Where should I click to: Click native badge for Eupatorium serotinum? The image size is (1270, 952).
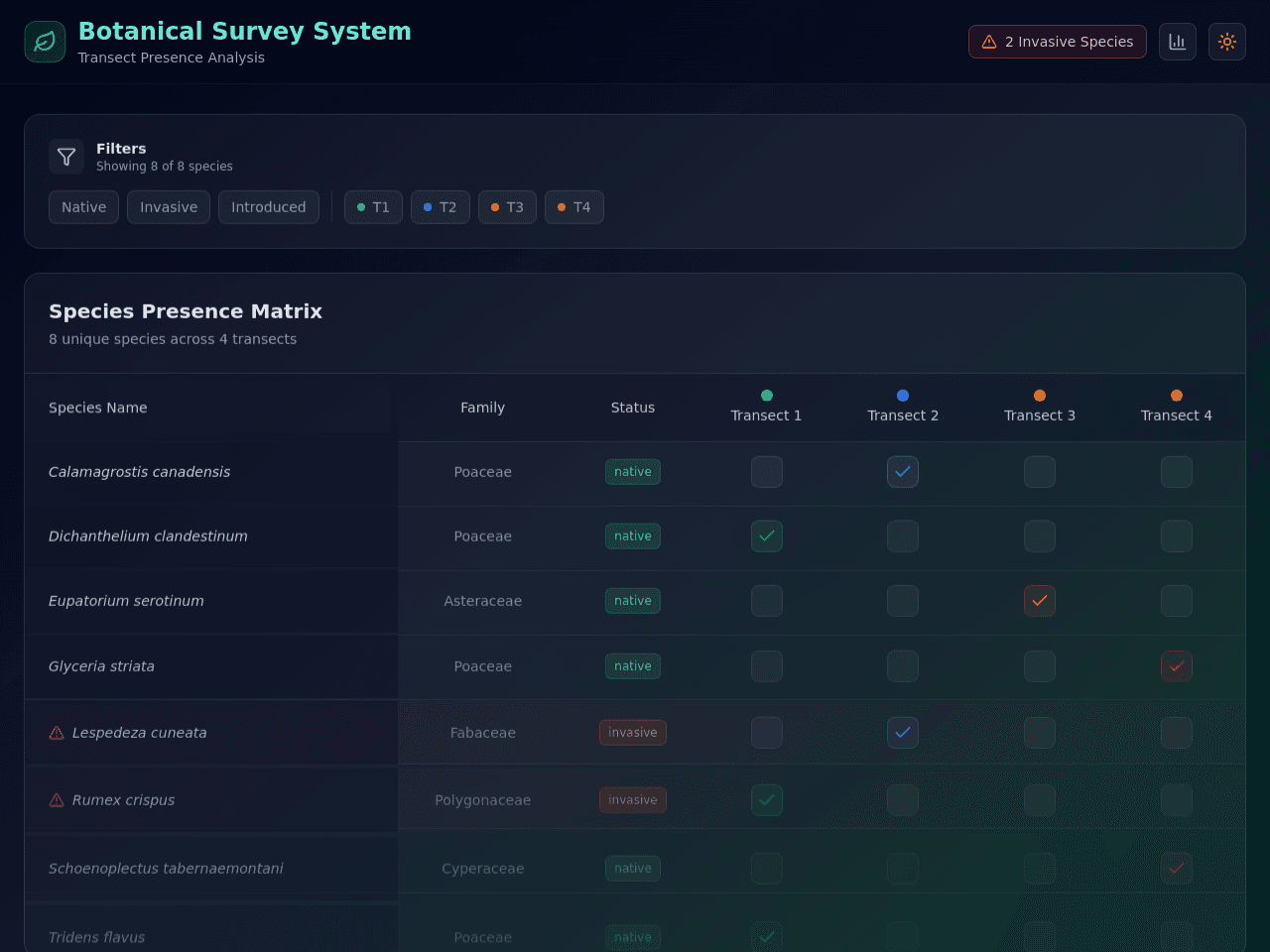click(633, 601)
